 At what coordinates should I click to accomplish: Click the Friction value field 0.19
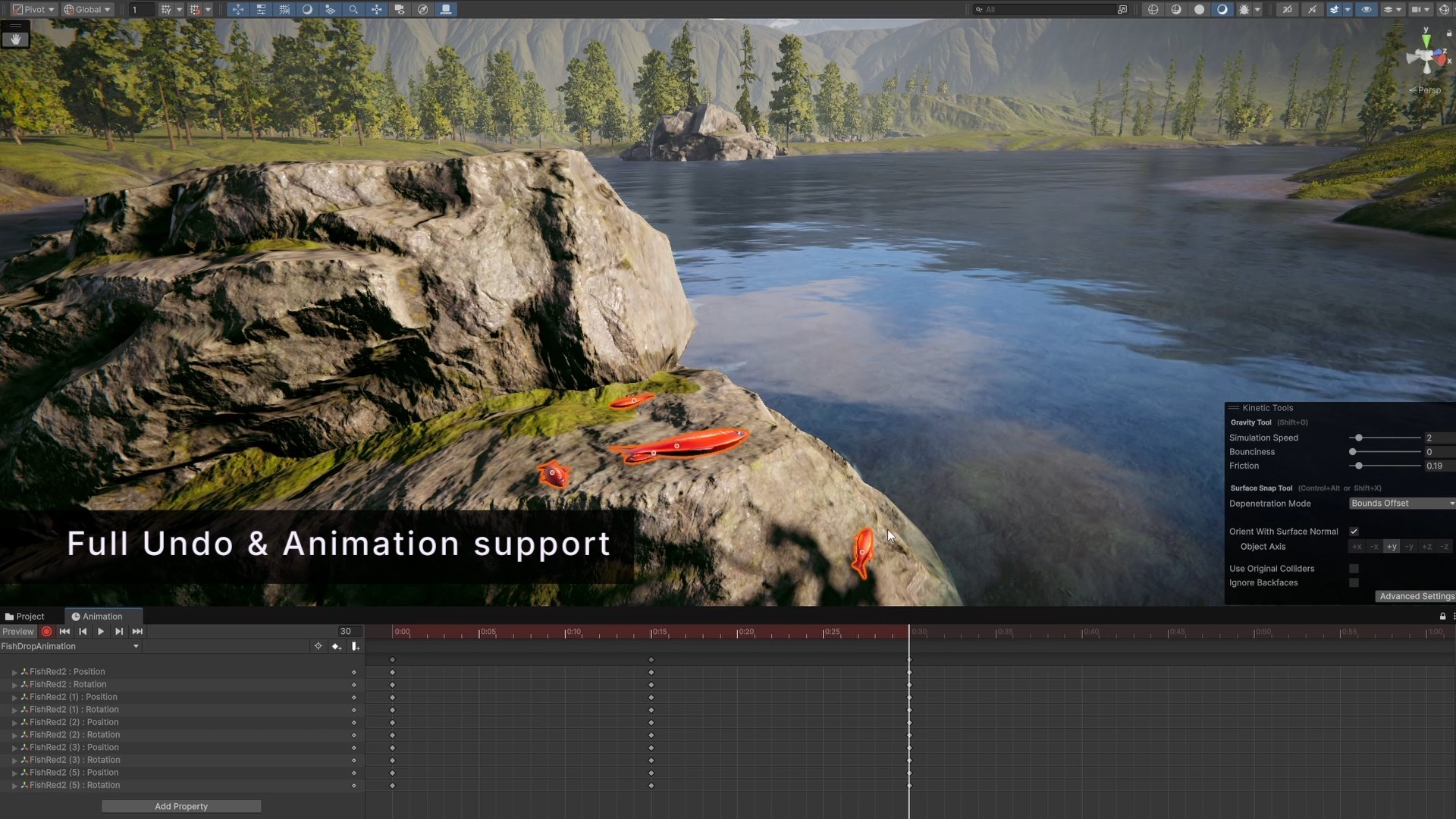point(1439,466)
